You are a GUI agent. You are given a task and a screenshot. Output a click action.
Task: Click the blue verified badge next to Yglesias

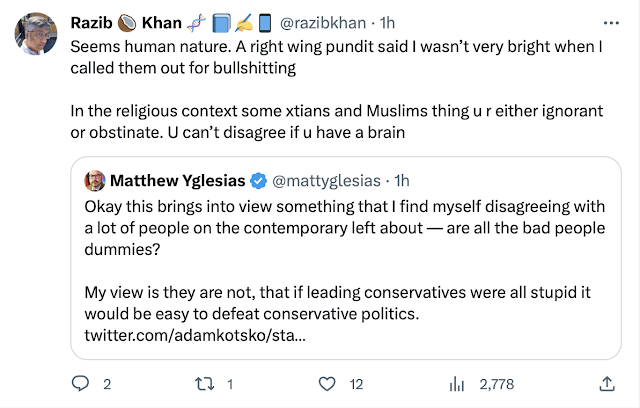[x=258, y=181]
